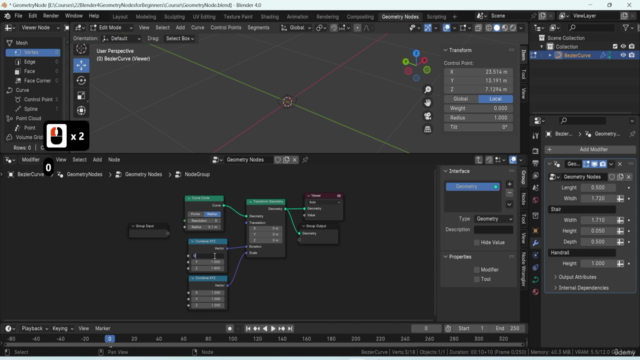The height and width of the screenshot is (360, 640).
Task: Jump to the end frame in timeline
Action: [x=290, y=329]
